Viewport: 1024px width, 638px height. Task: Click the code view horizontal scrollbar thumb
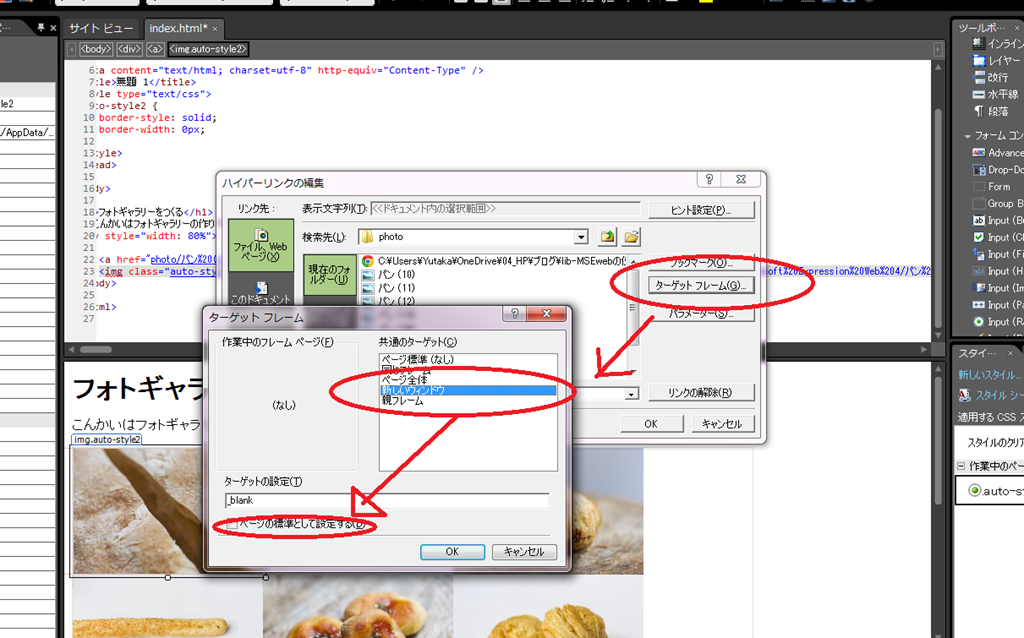pyautogui.click(x=96, y=349)
